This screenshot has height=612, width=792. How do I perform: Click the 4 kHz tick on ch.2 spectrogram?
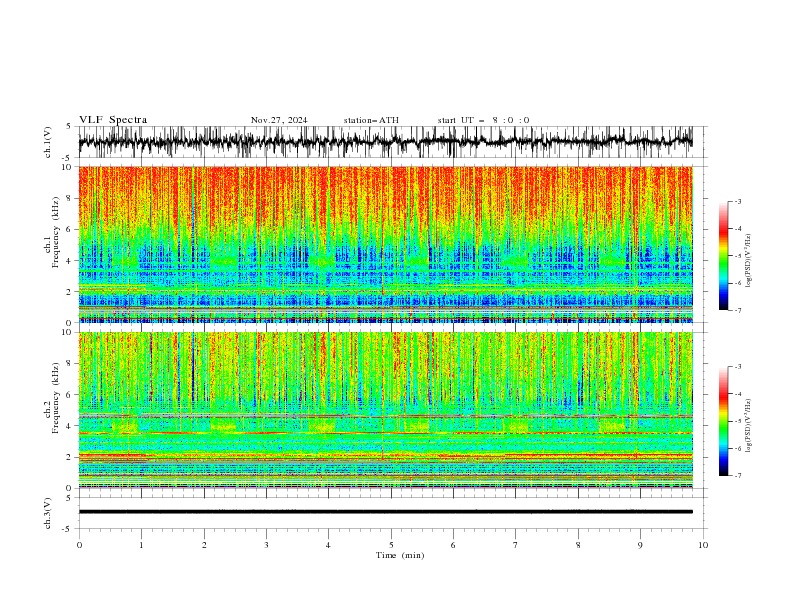click(70, 426)
